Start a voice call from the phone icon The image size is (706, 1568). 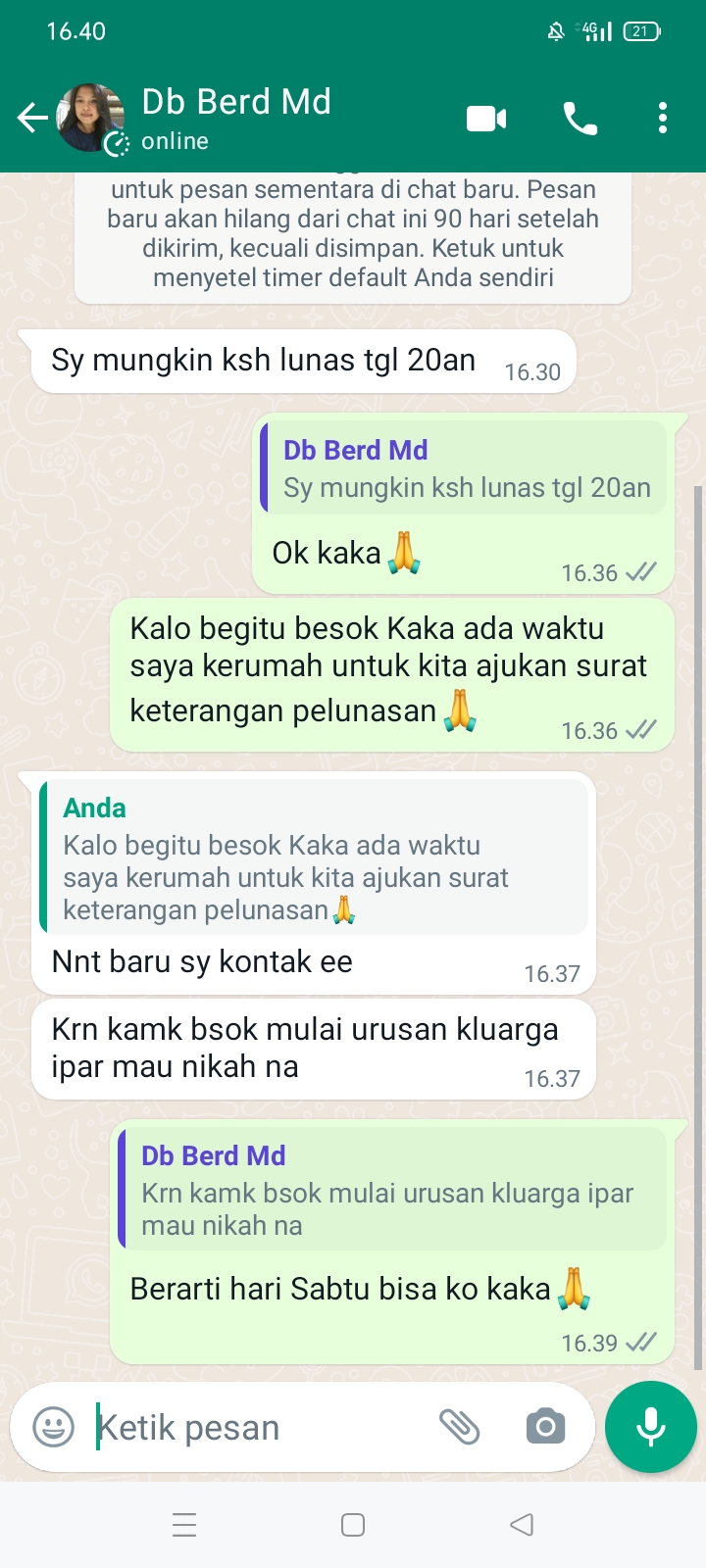580,119
